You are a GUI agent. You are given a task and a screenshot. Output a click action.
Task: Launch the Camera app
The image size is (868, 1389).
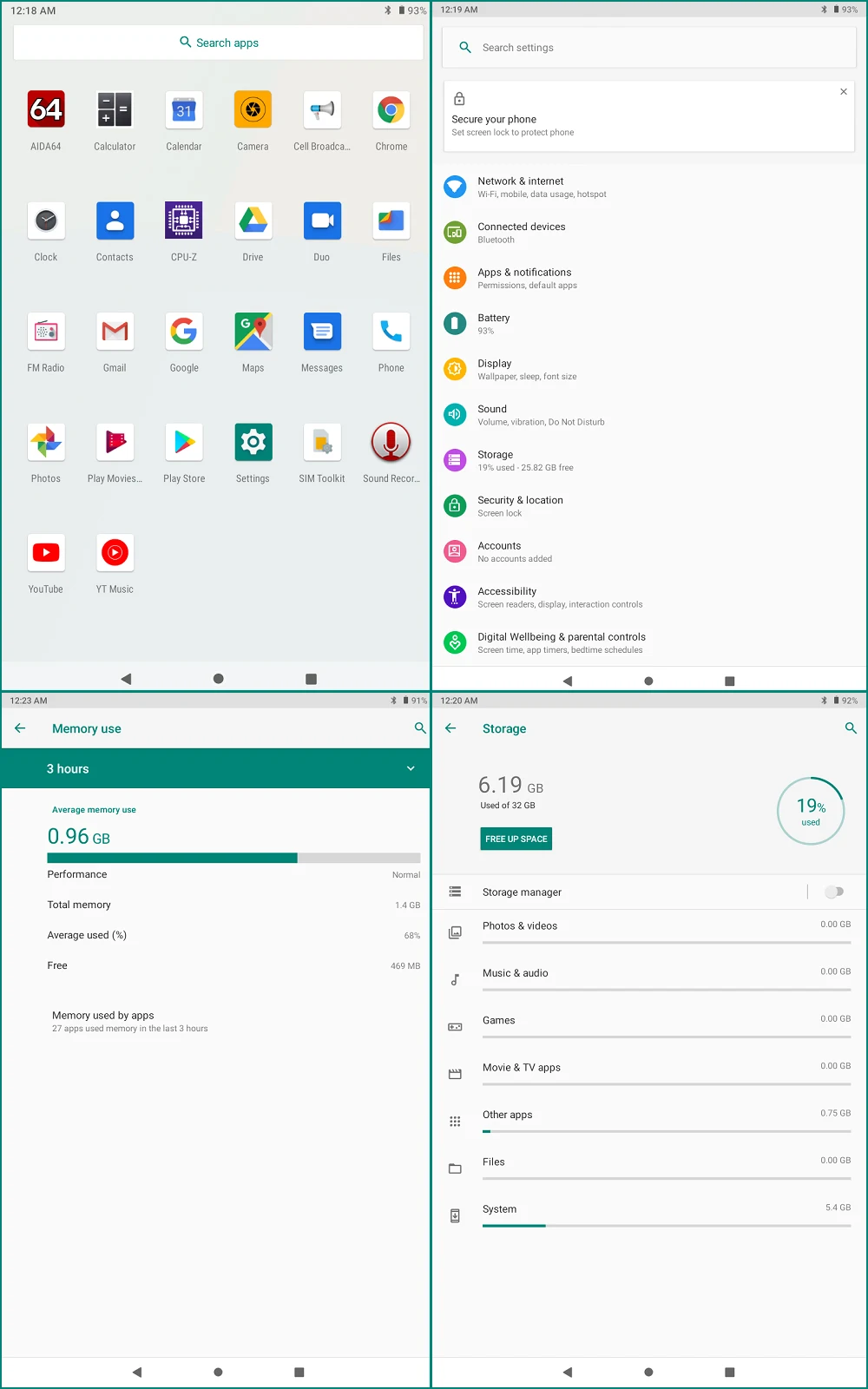click(x=253, y=110)
